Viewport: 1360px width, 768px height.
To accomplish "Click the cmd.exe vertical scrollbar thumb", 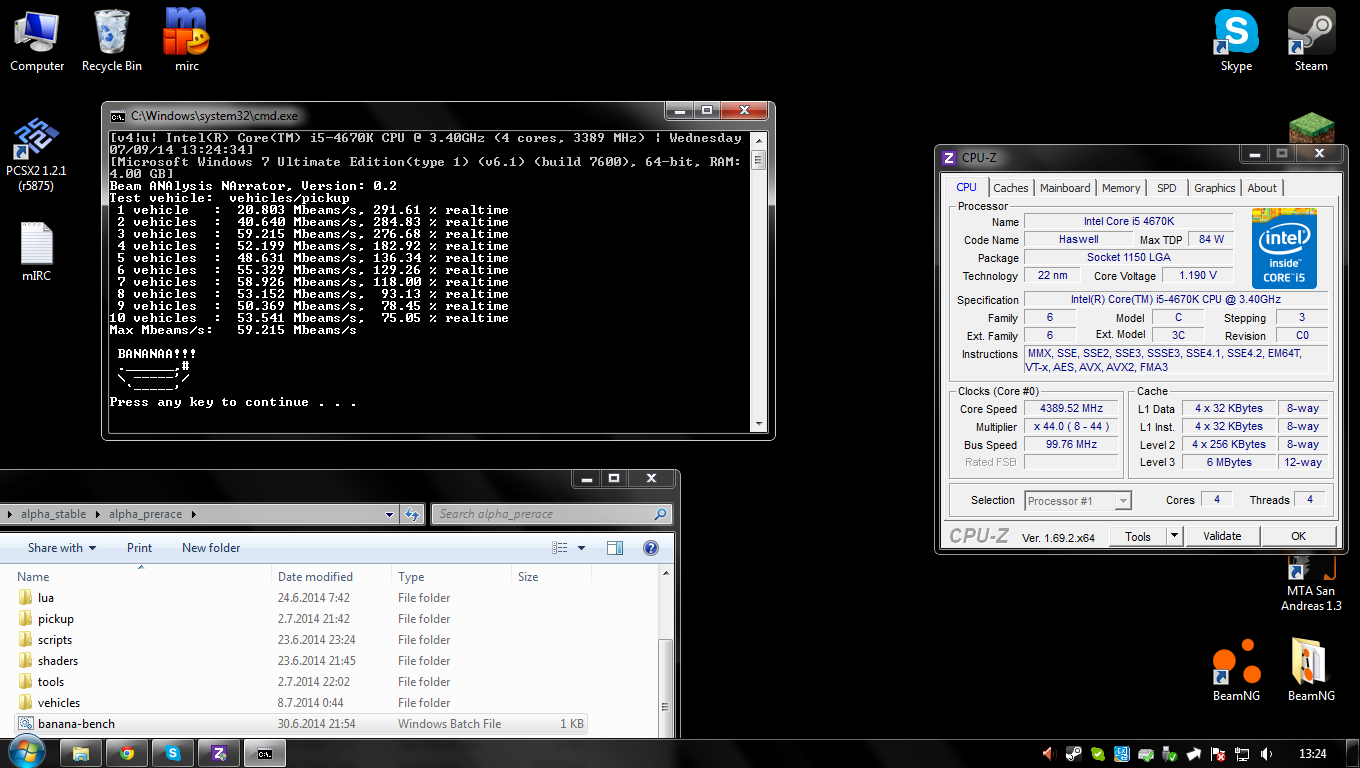I will (x=758, y=161).
